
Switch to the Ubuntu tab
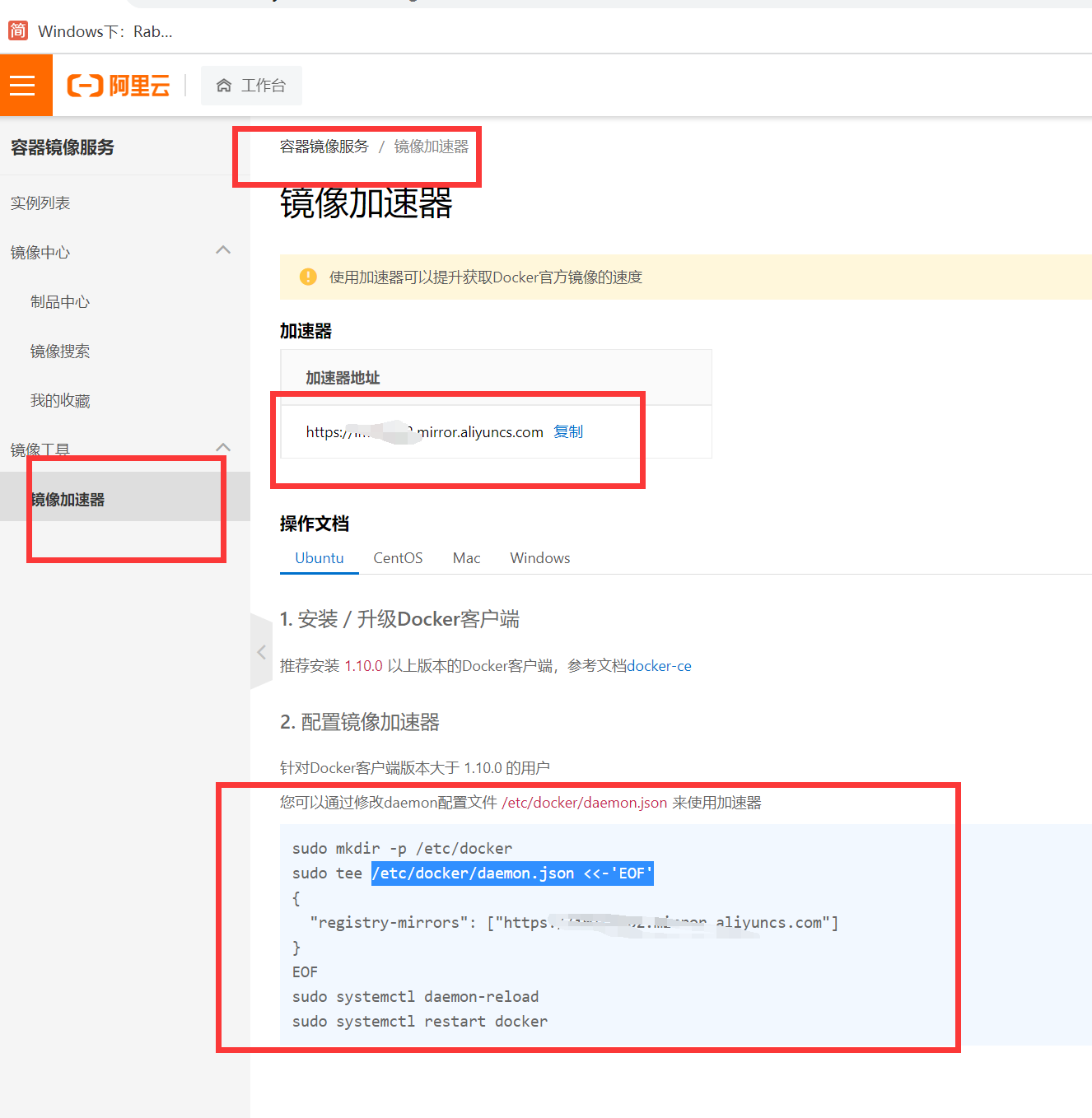(x=320, y=558)
